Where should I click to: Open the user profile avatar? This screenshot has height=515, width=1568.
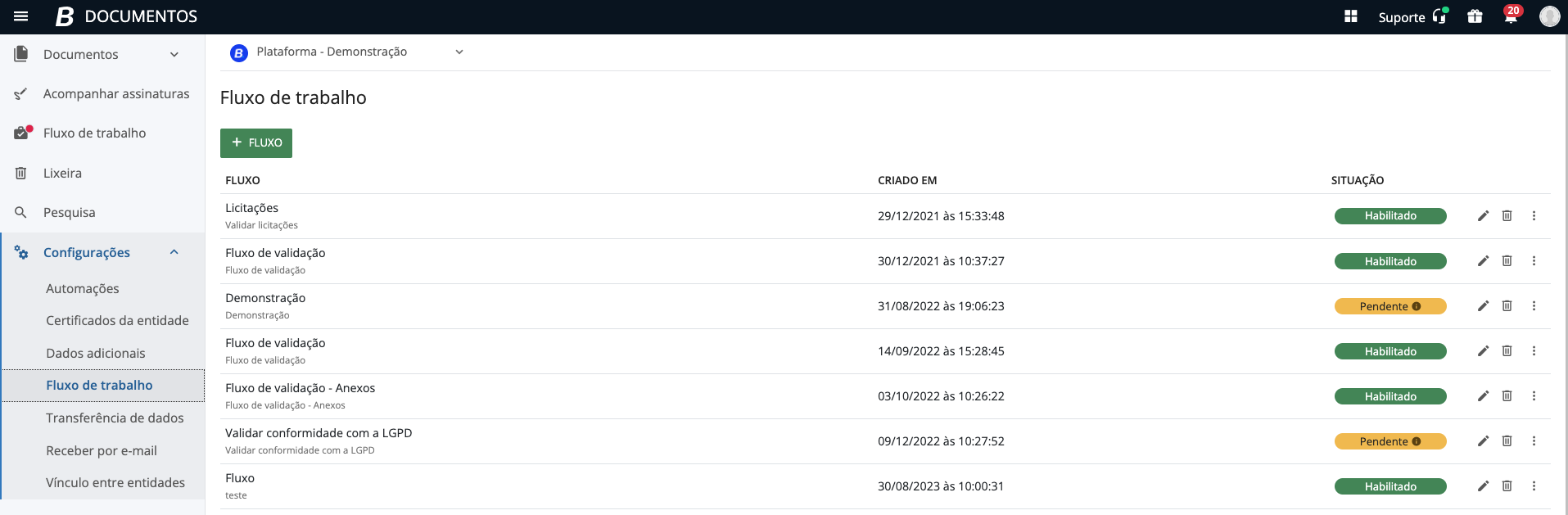click(x=1549, y=16)
